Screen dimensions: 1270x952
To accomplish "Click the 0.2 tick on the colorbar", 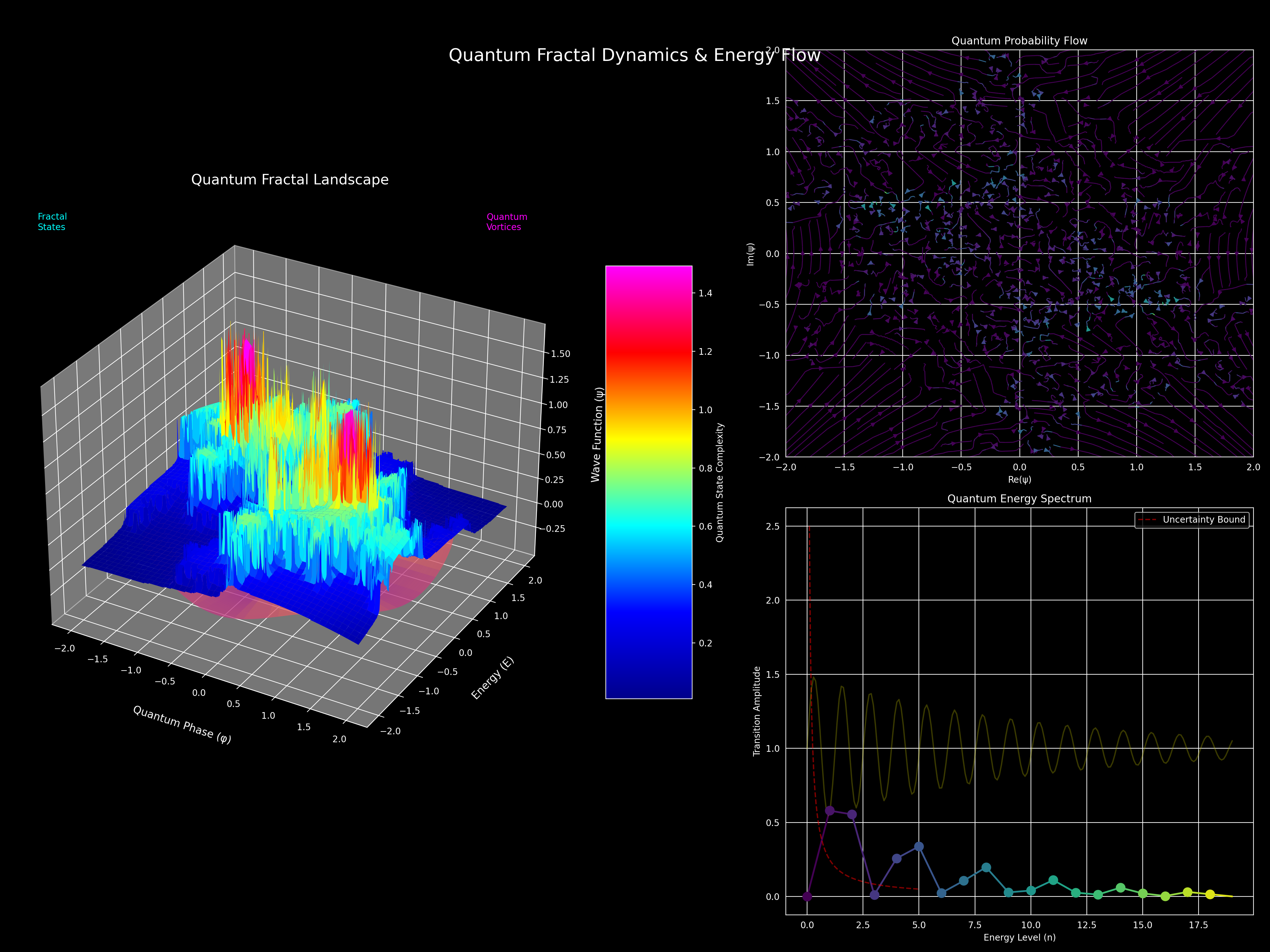I will (705, 643).
